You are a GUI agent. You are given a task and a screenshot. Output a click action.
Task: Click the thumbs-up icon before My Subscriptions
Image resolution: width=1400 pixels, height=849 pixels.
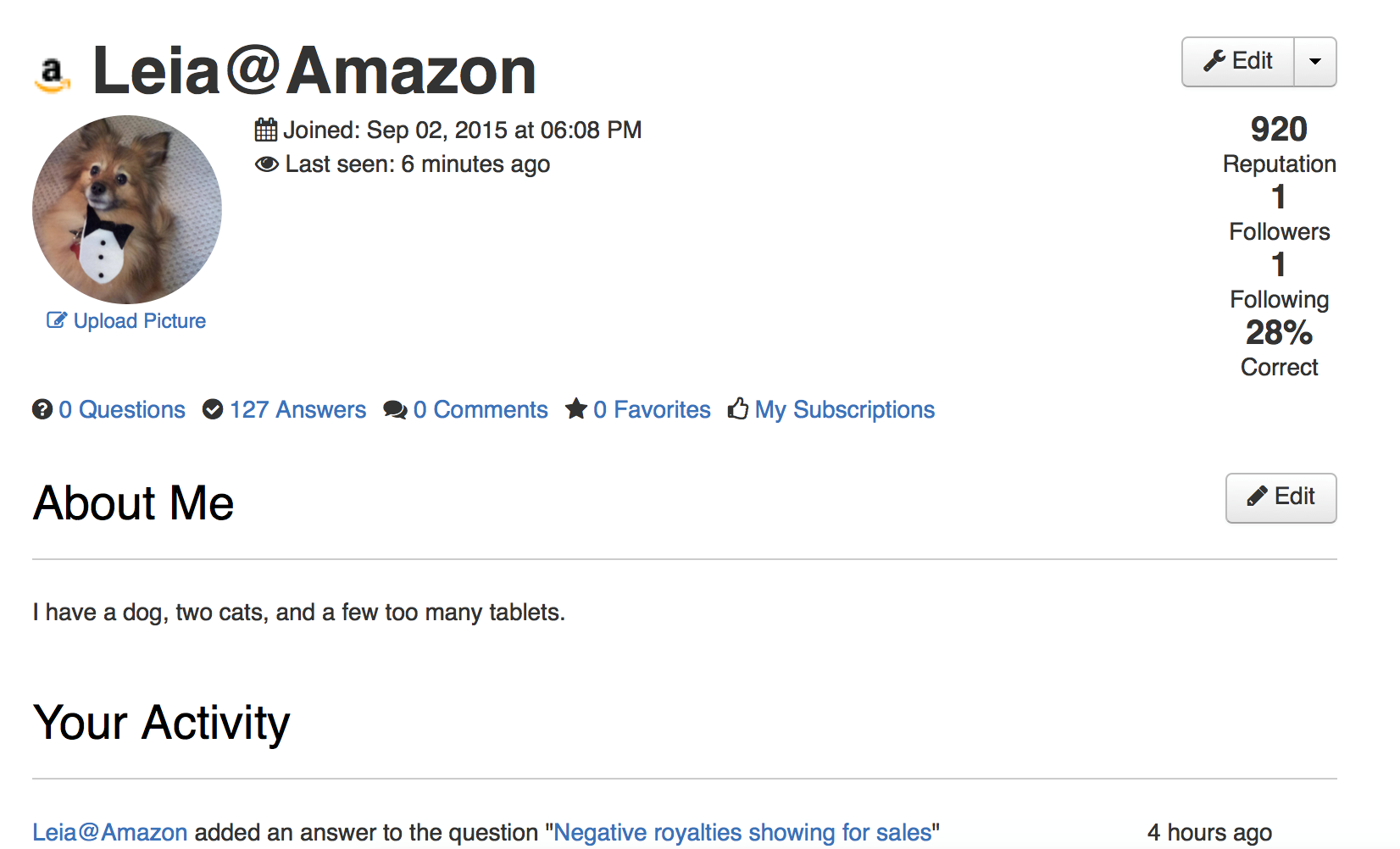(x=738, y=408)
